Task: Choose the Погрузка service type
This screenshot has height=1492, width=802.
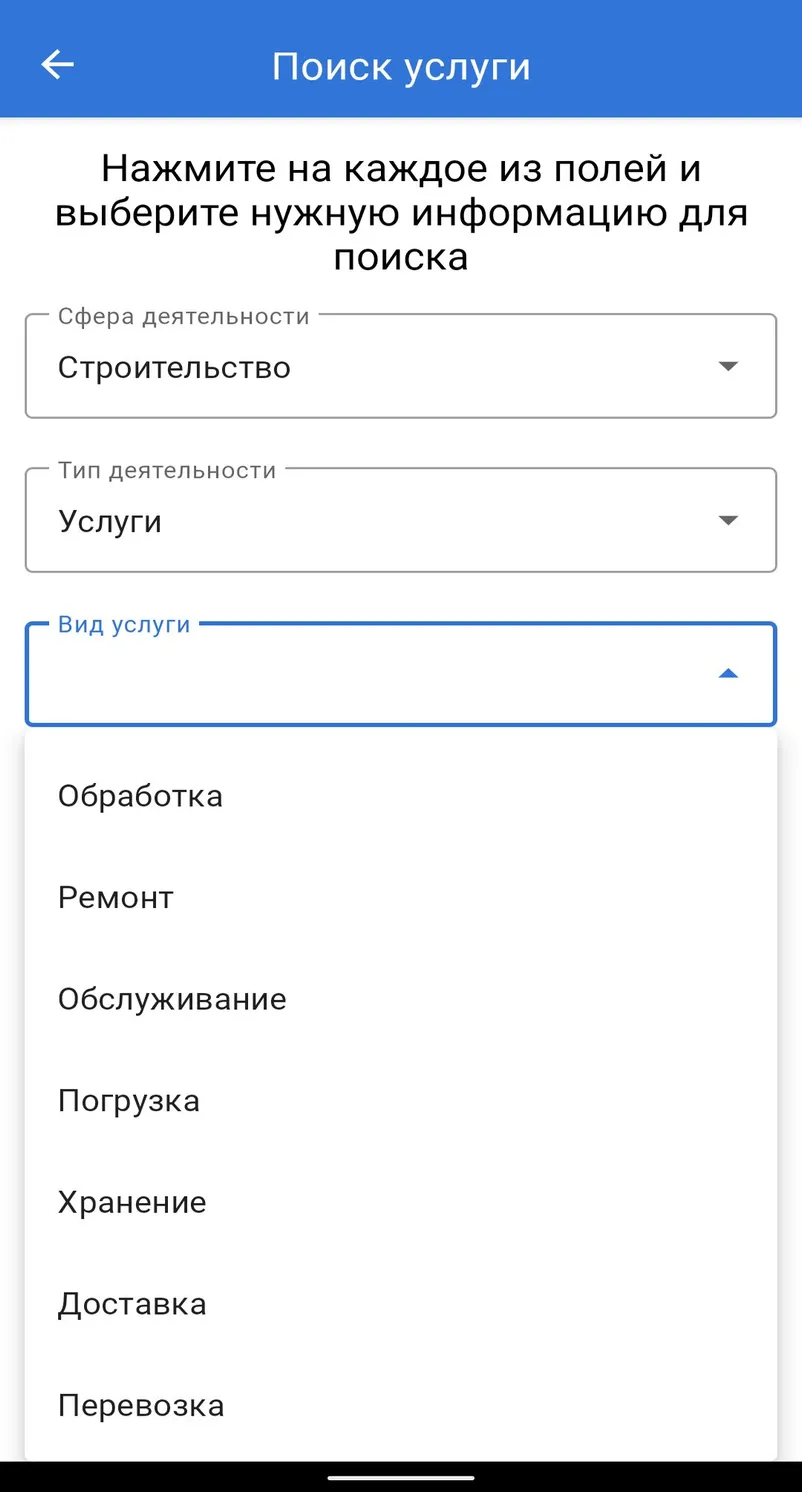Action: pyautogui.click(x=401, y=1101)
